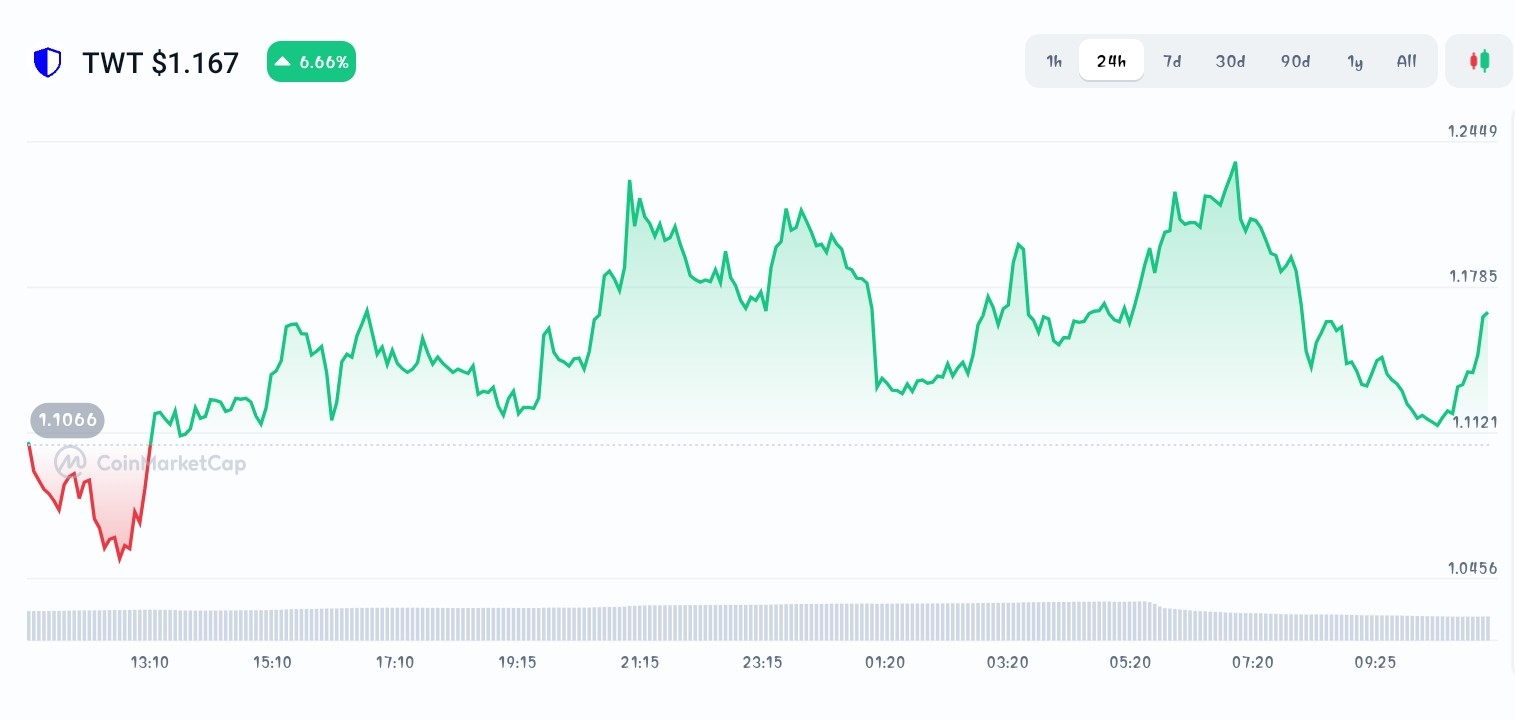The image size is (1515, 720).
Task: Click the 1.1066 opening price label
Action: [68, 419]
